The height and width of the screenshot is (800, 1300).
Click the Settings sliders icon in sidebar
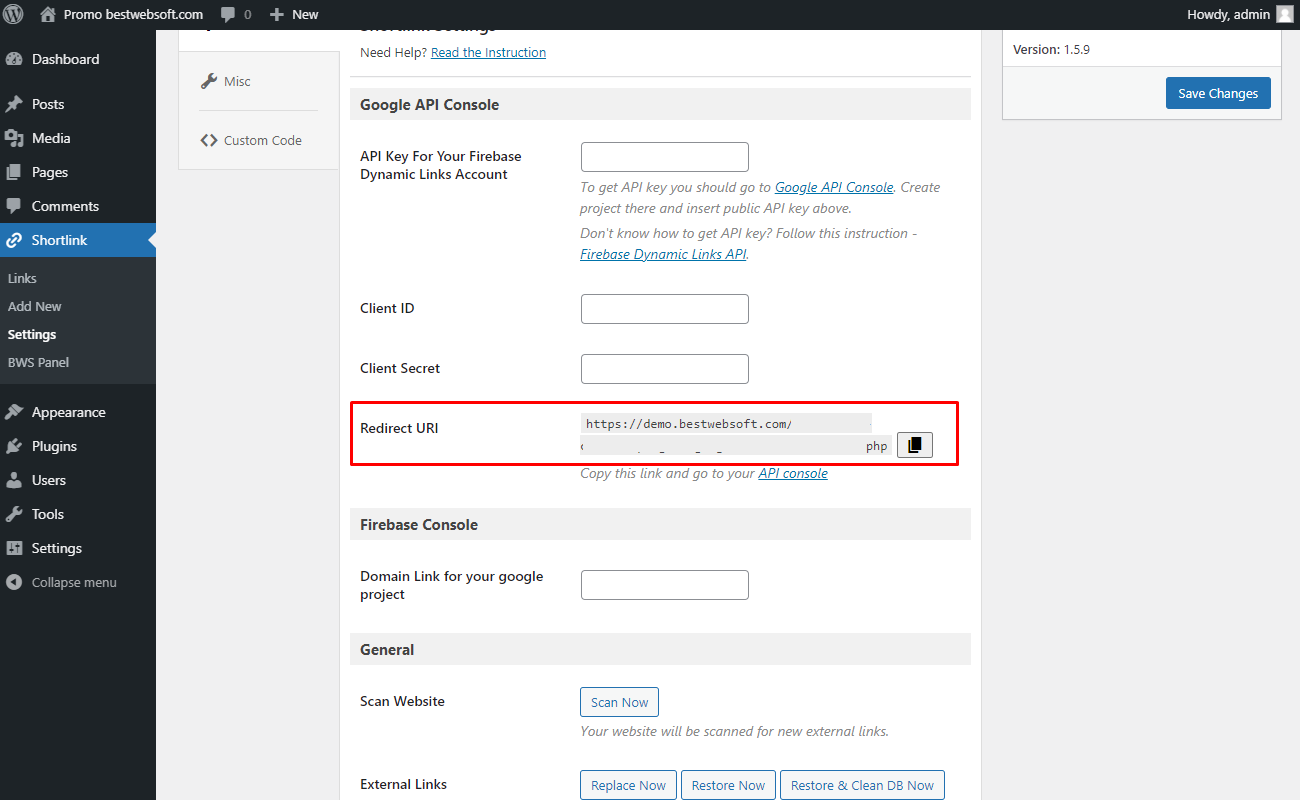coord(14,548)
